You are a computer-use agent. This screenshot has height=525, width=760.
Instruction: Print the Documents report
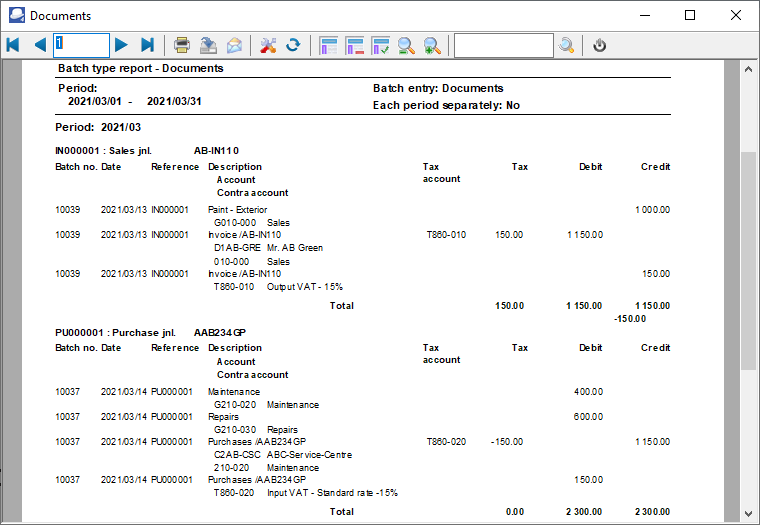point(182,45)
